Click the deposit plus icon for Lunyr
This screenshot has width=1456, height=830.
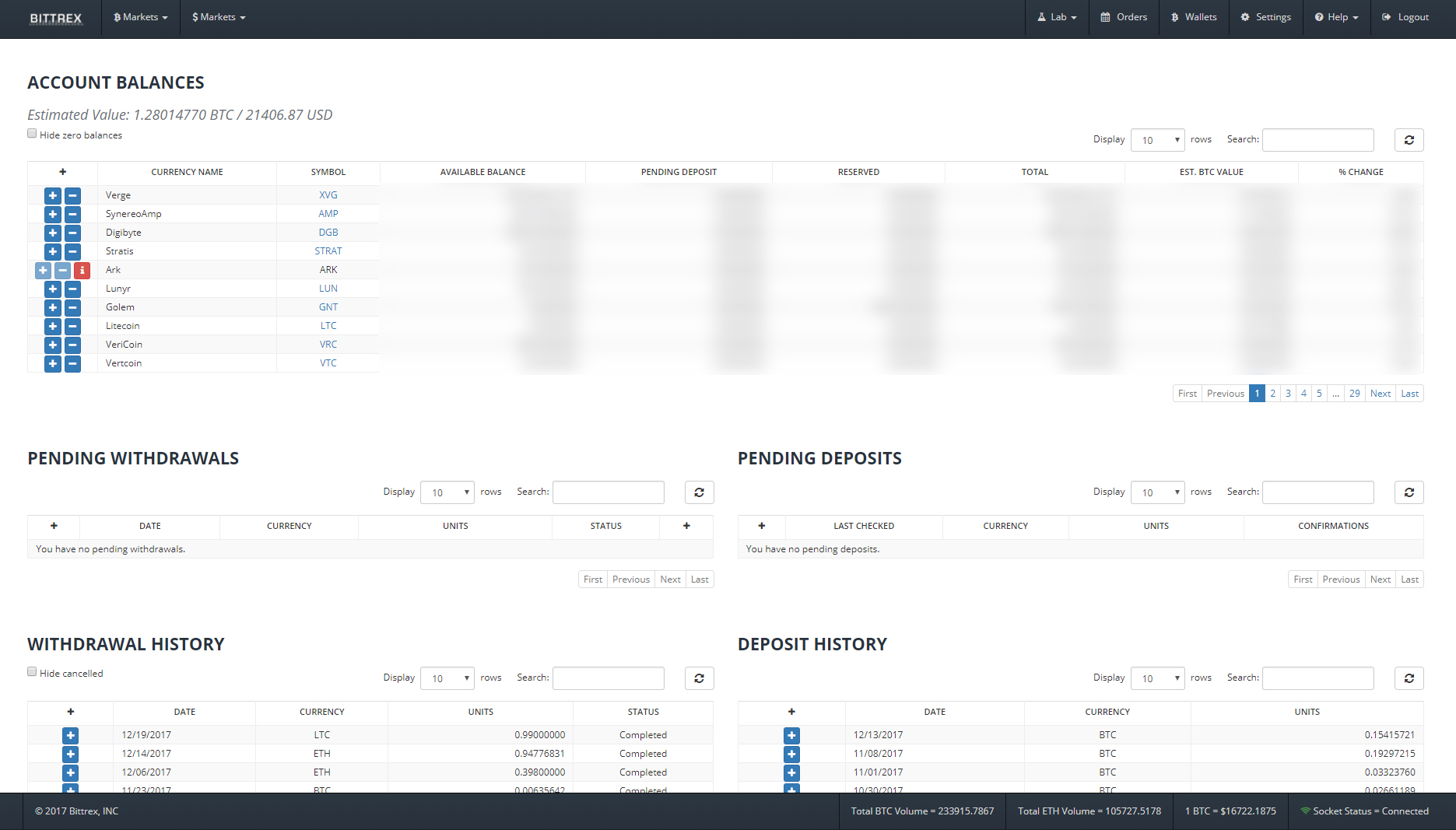[x=53, y=289]
